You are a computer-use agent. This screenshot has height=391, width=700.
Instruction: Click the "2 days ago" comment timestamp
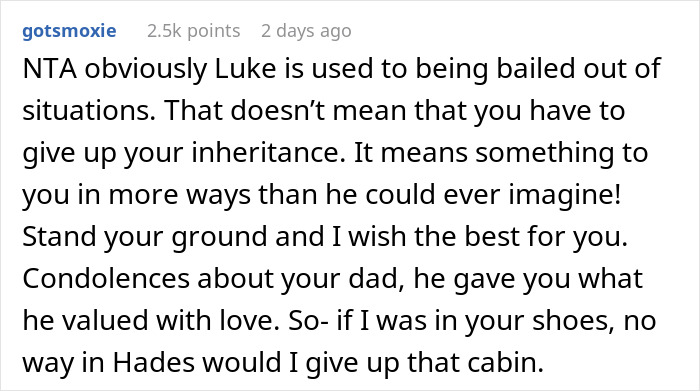point(306,31)
